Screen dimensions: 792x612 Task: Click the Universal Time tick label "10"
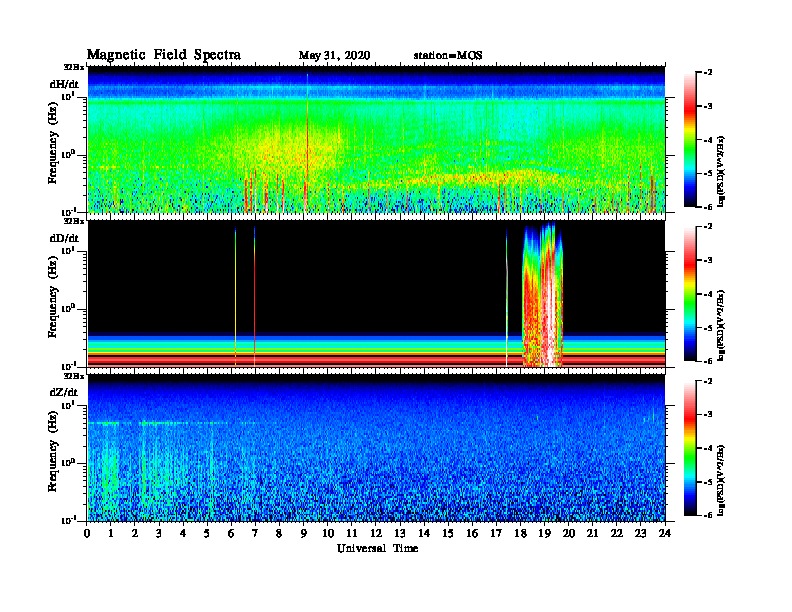pos(328,534)
